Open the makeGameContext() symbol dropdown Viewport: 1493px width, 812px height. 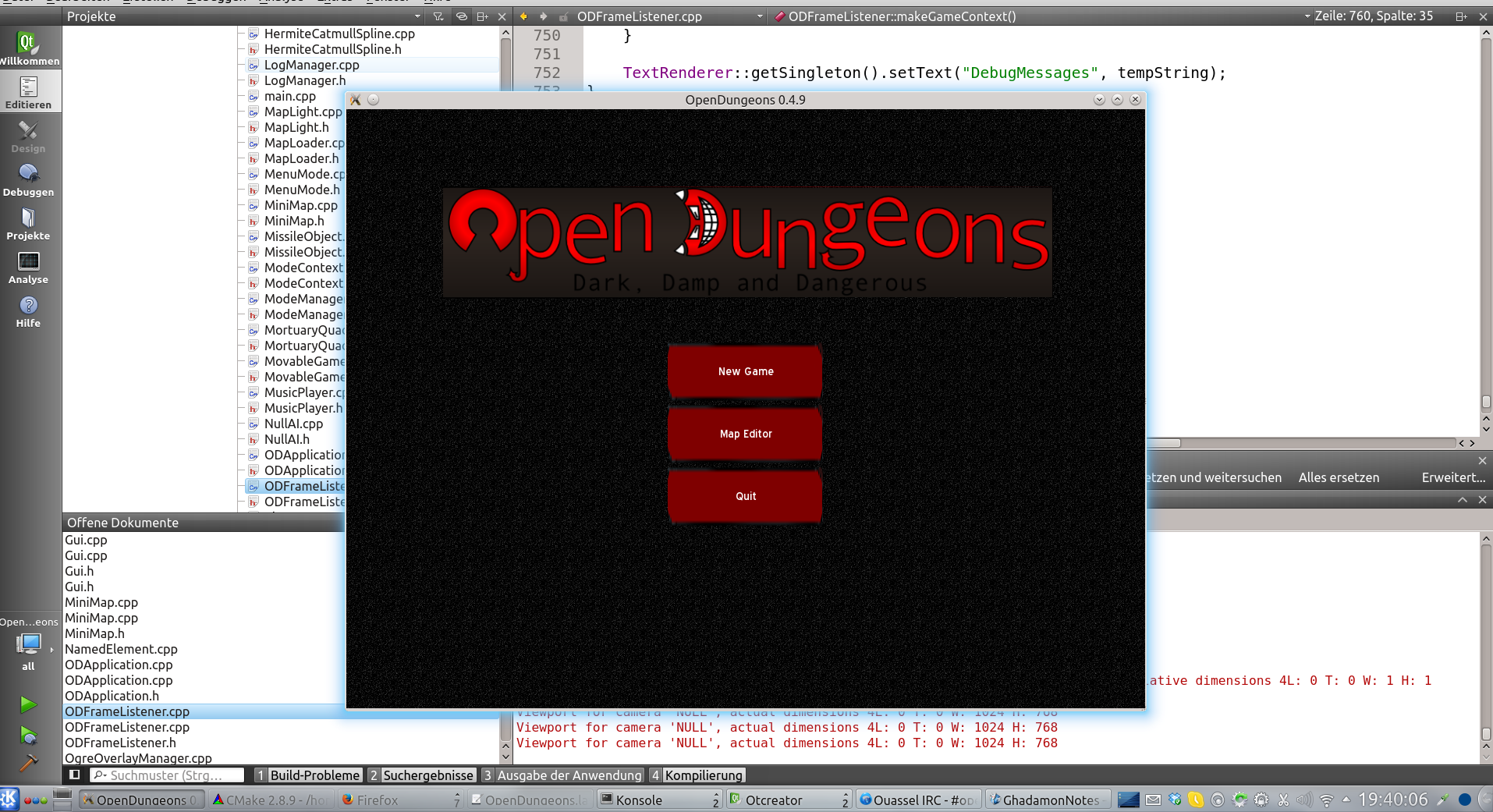coord(1042,16)
